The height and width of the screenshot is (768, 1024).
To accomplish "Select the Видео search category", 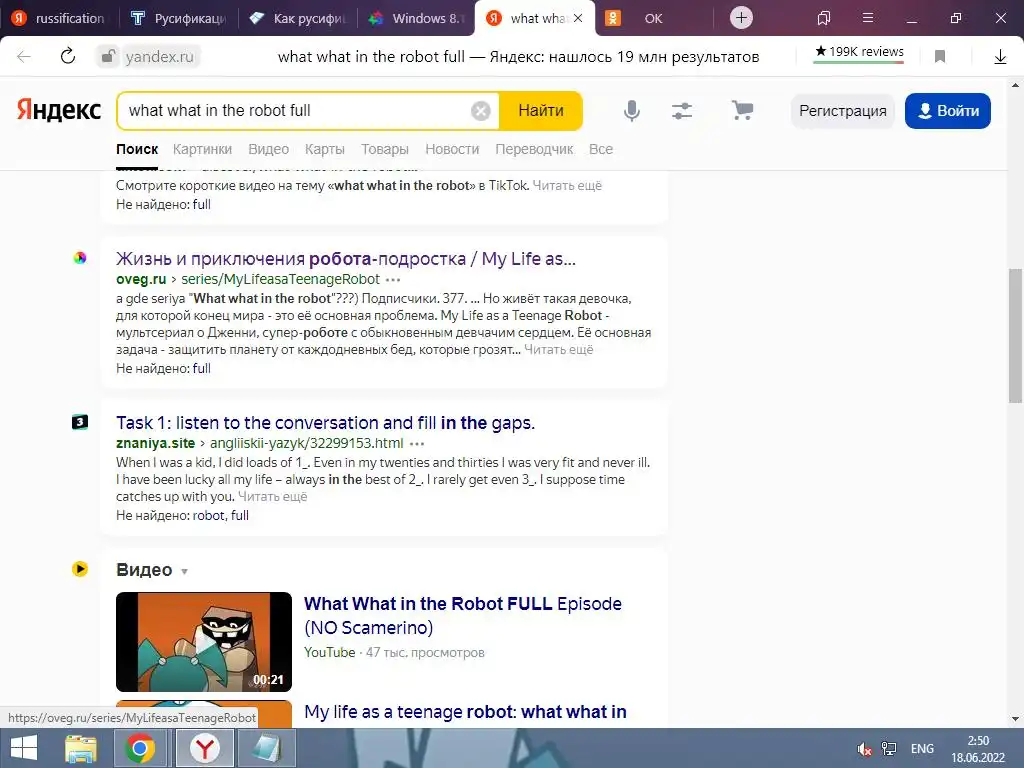I will click(x=268, y=149).
